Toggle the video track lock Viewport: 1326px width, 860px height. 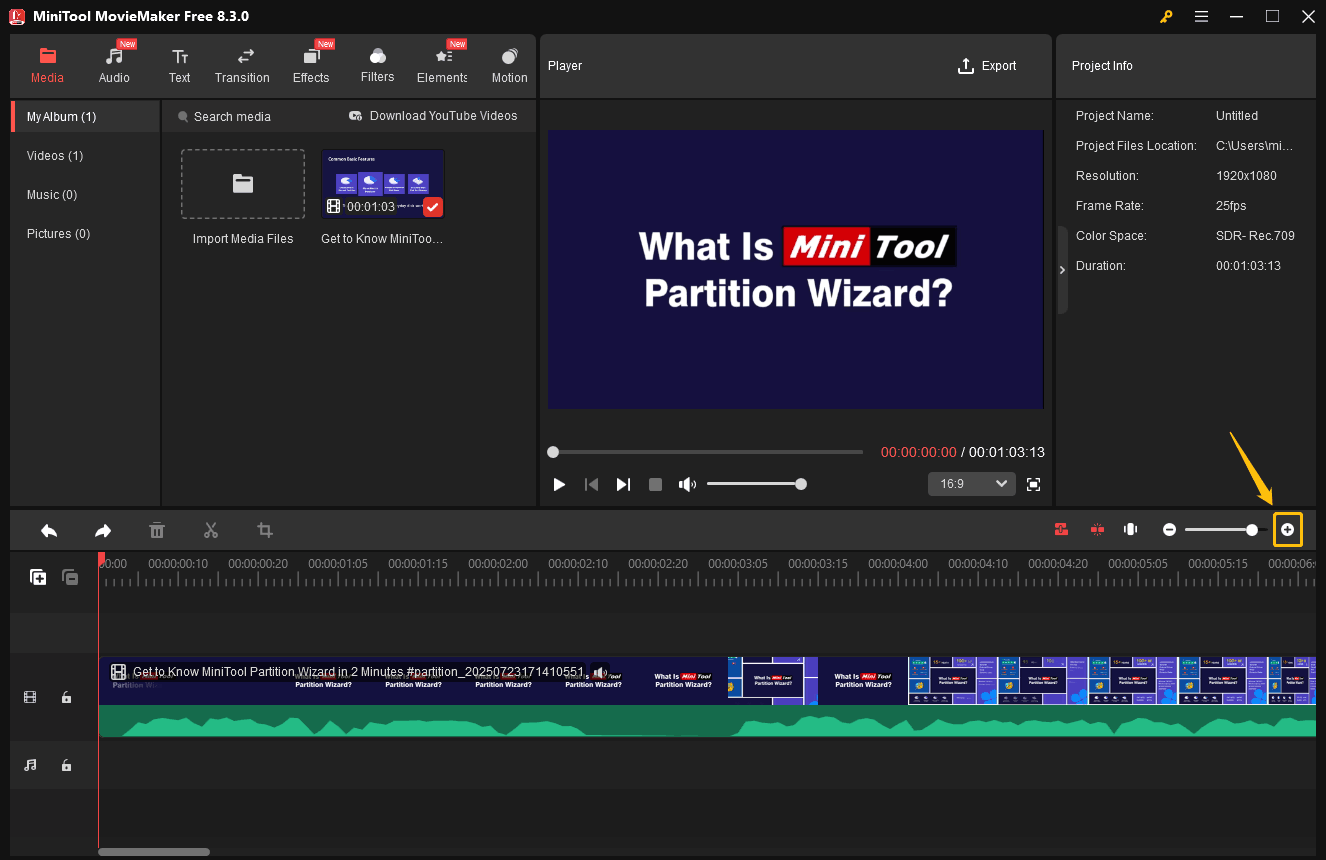(x=66, y=697)
